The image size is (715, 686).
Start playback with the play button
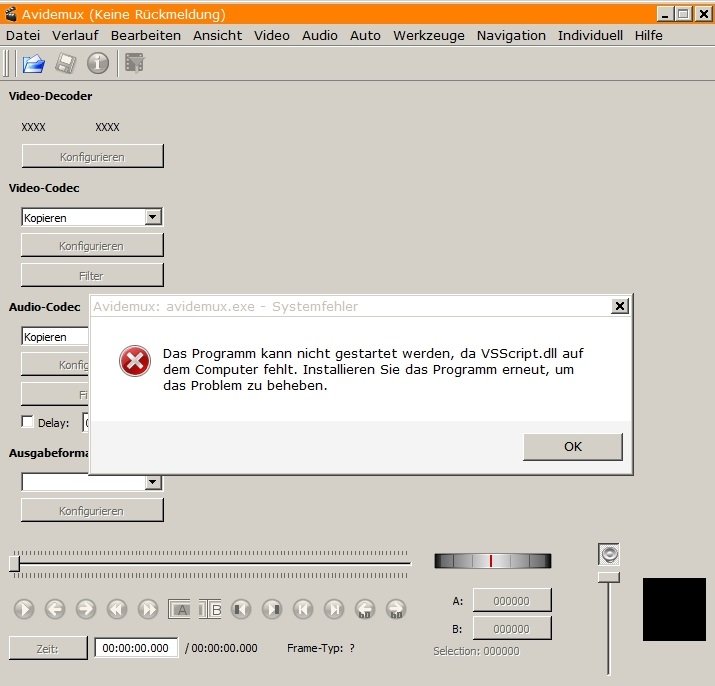click(x=24, y=609)
